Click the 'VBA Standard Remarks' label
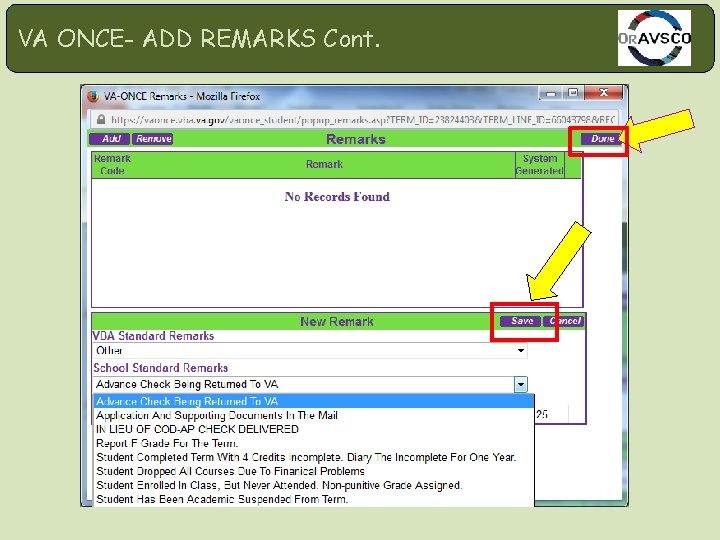 pyautogui.click(x=153, y=336)
